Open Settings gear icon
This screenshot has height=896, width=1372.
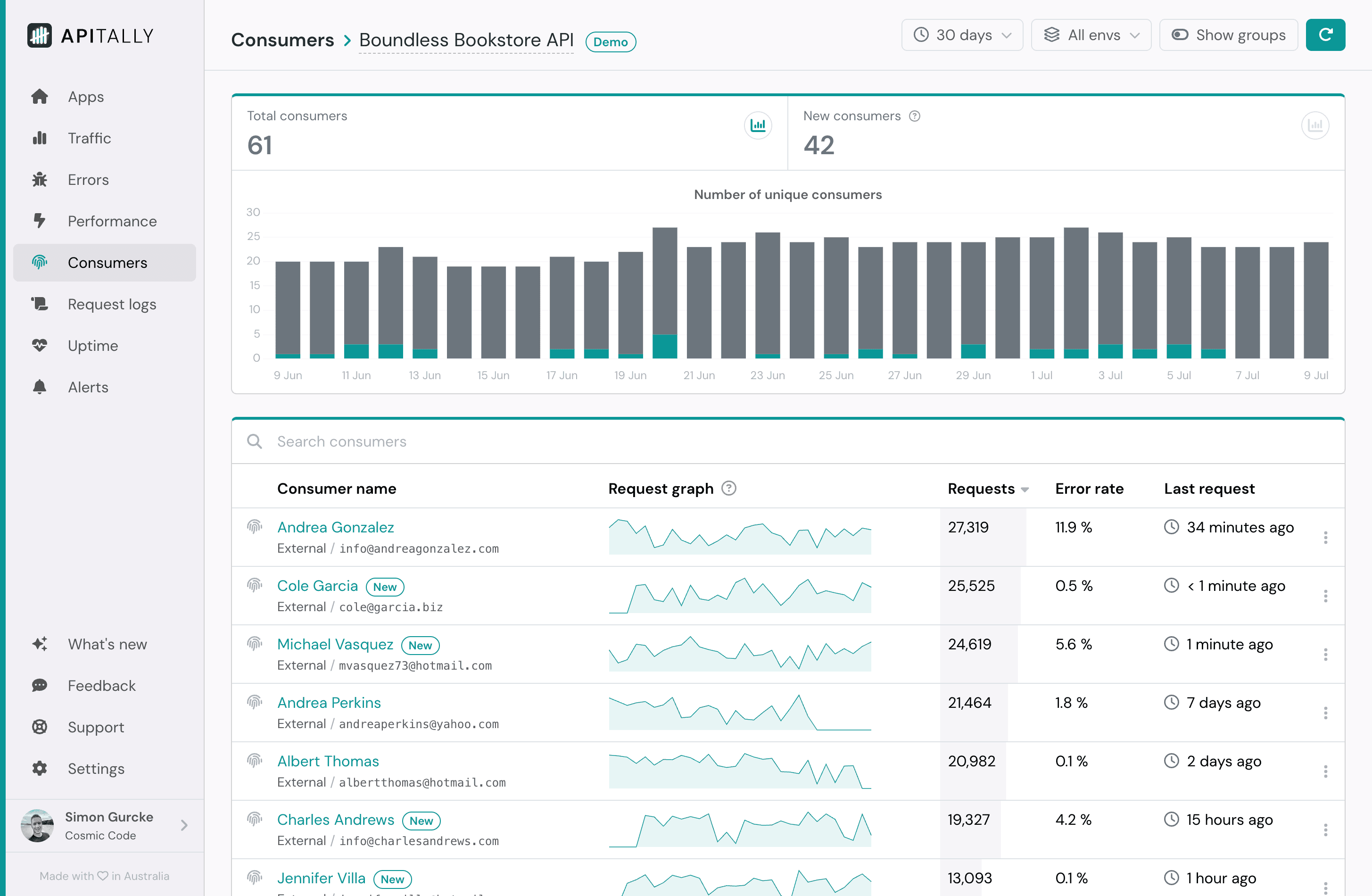39,769
